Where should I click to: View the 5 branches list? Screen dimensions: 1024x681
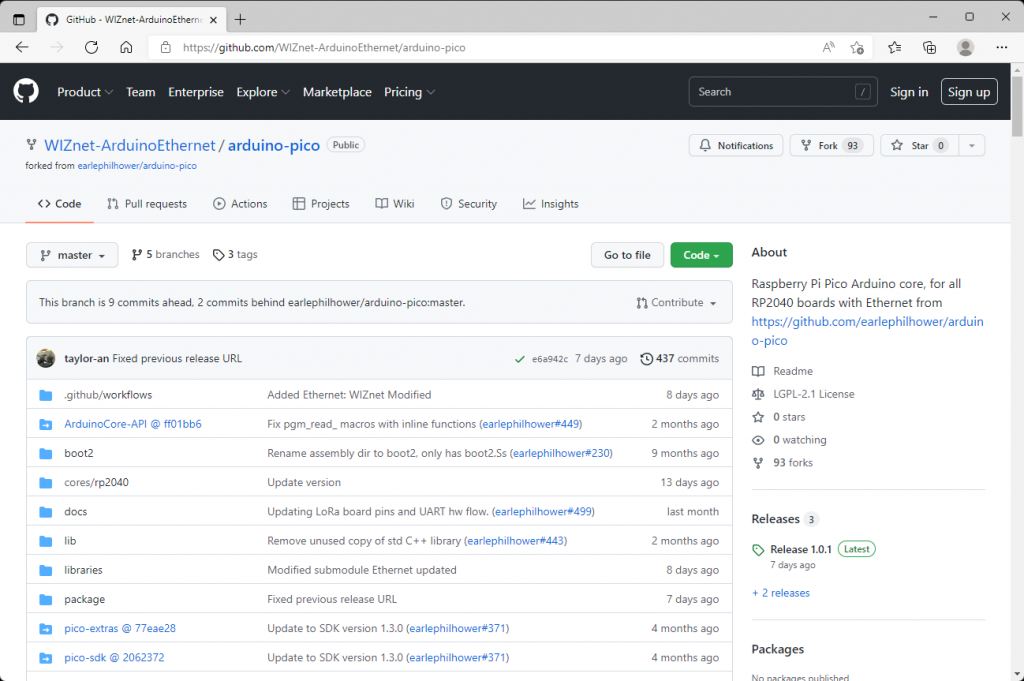tap(165, 255)
